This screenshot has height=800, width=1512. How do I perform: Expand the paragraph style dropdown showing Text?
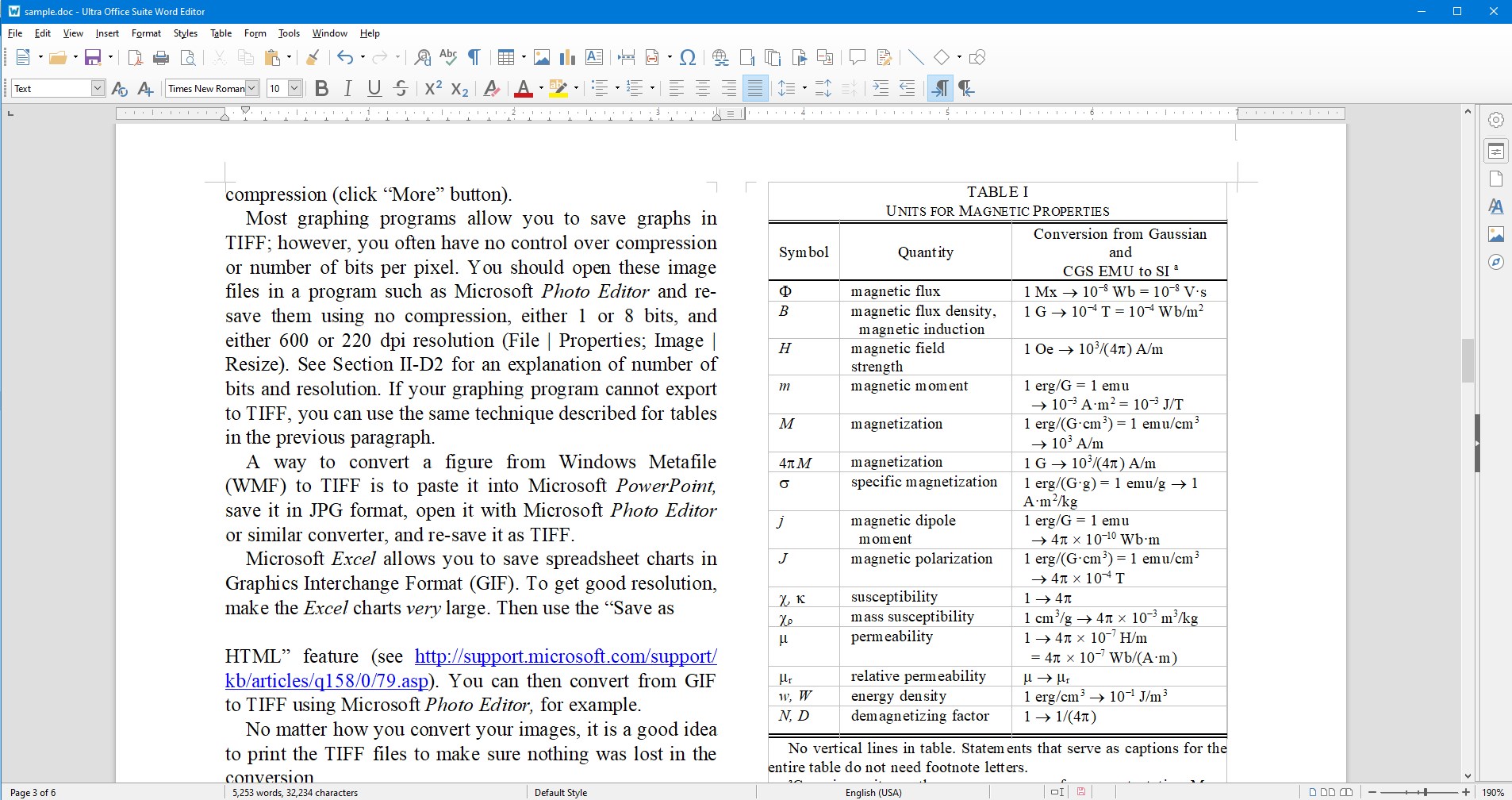tap(98, 88)
